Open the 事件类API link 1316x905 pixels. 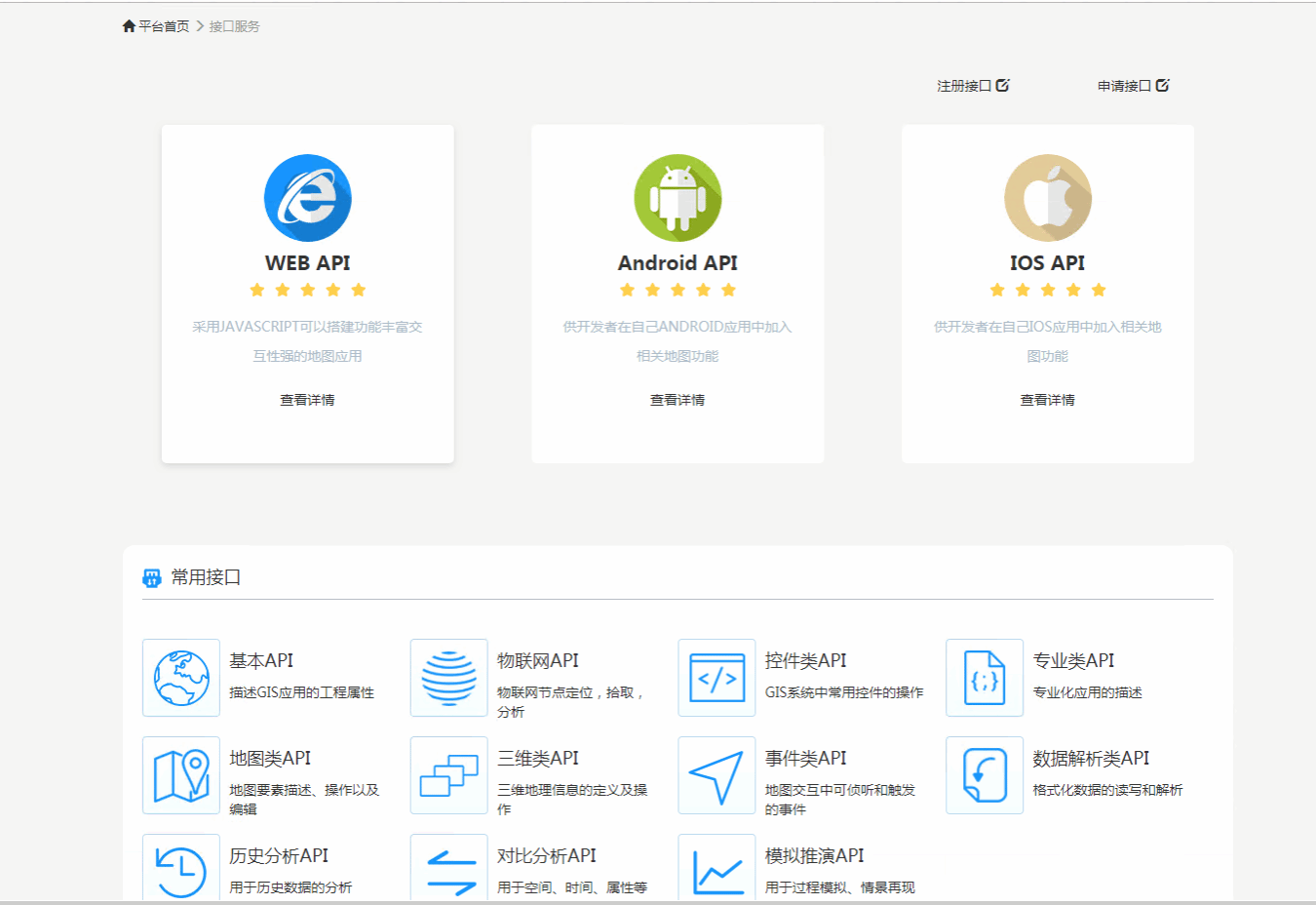806,759
